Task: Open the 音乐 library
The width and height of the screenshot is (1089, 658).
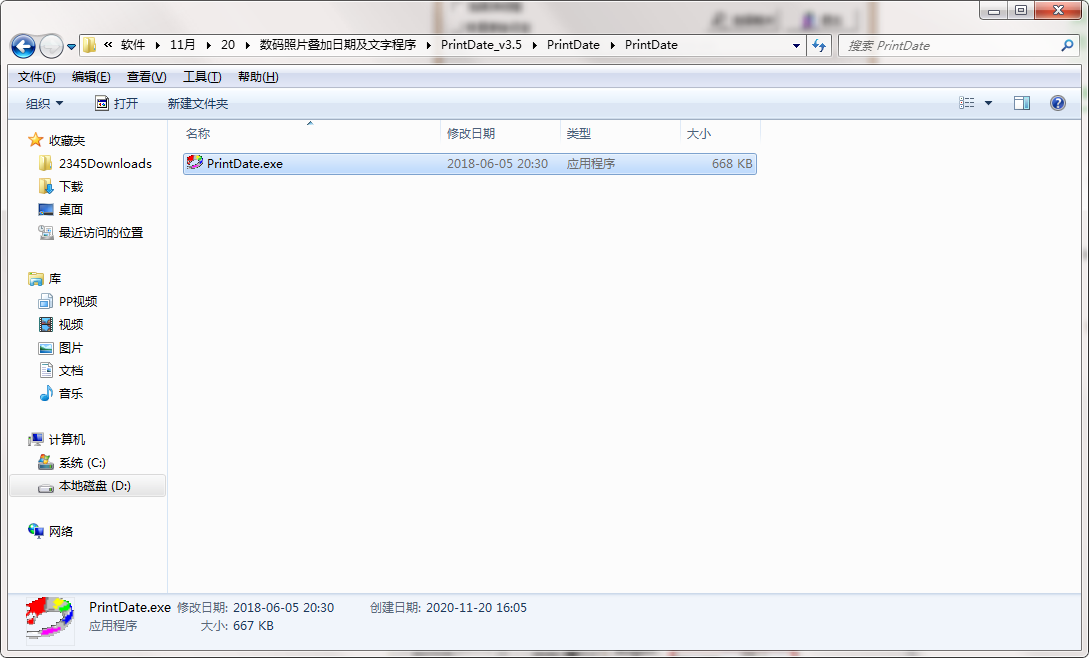Action: 71,393
